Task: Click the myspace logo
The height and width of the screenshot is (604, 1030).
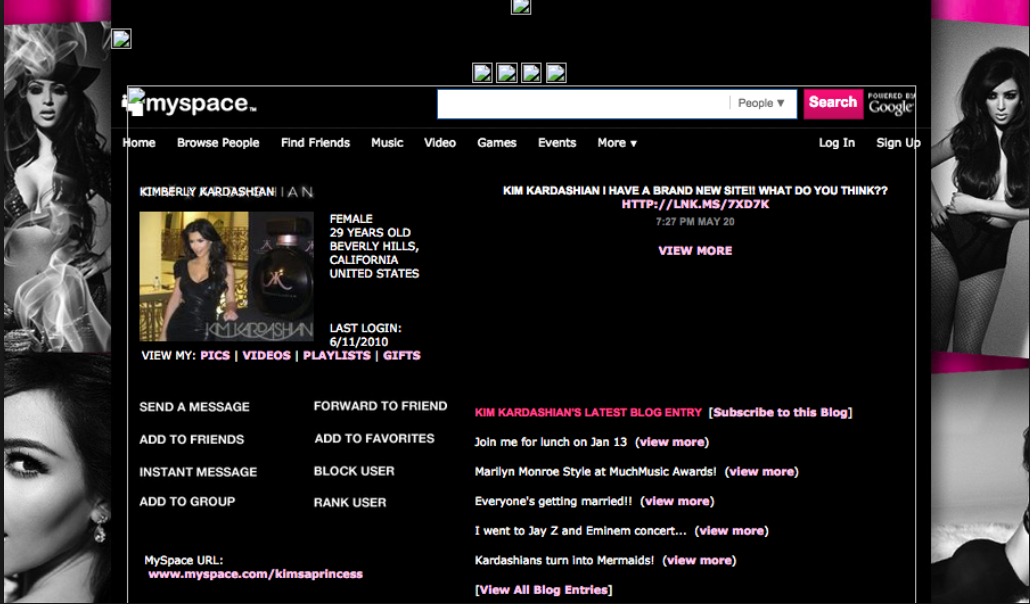Action: click(x=190, y=103)
